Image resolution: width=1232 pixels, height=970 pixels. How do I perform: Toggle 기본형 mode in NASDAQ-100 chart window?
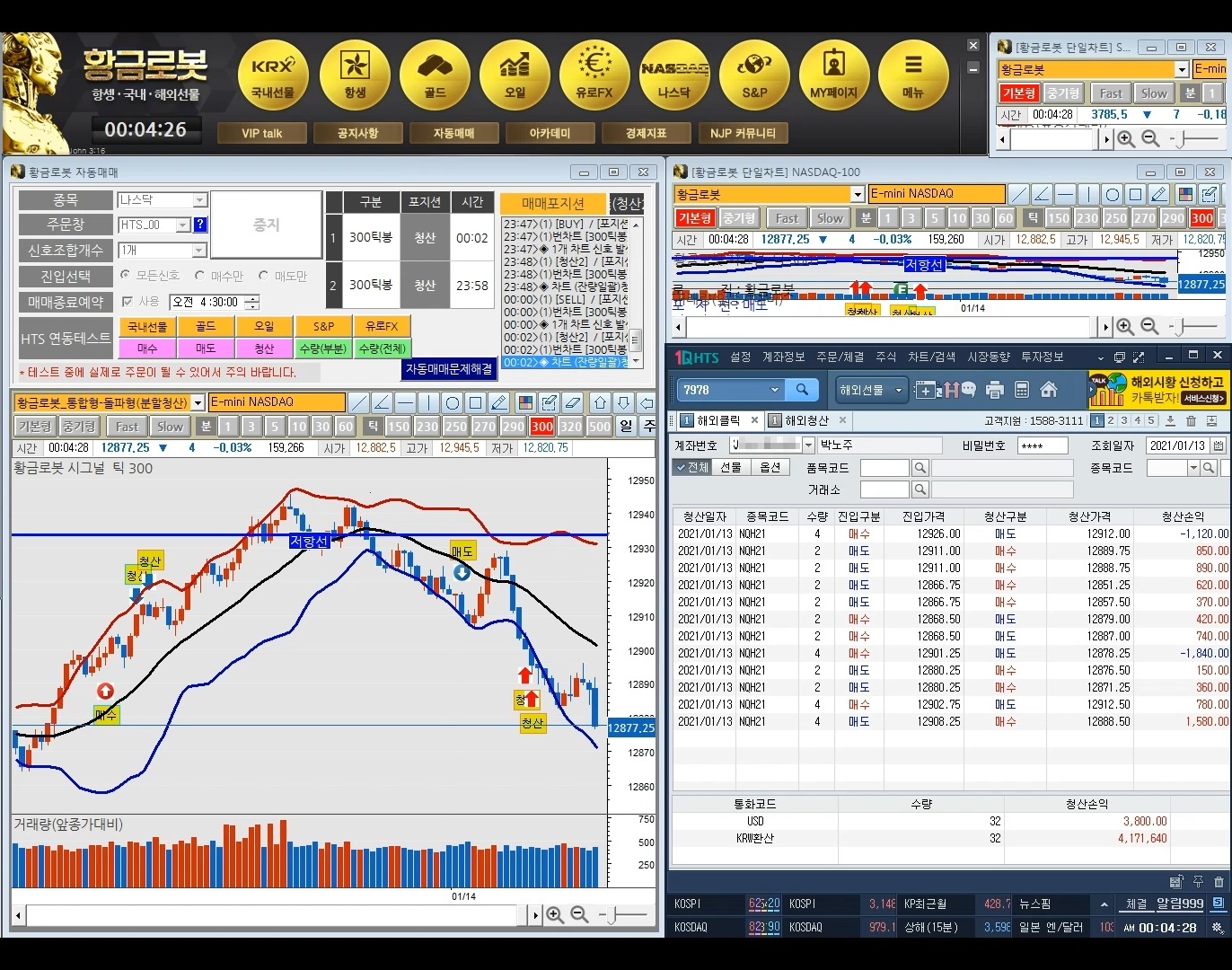click(694, 218)
